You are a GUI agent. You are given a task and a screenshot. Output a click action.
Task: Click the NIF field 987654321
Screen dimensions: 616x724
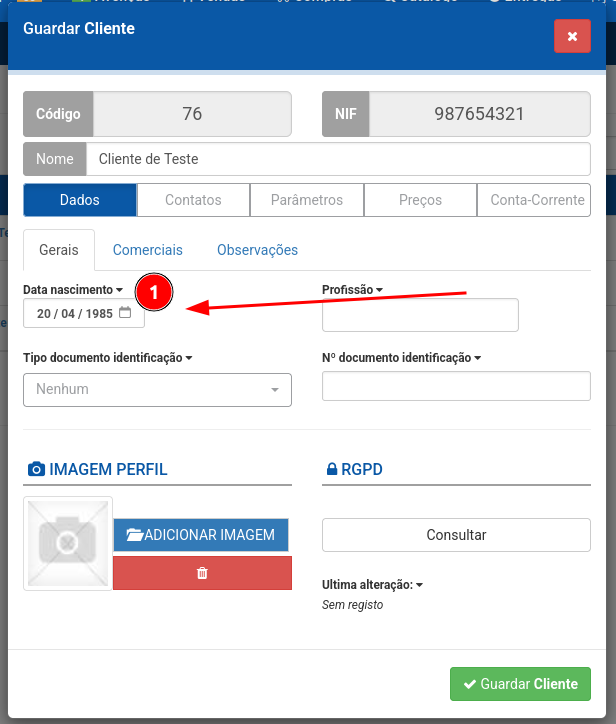tap(479, 114)
